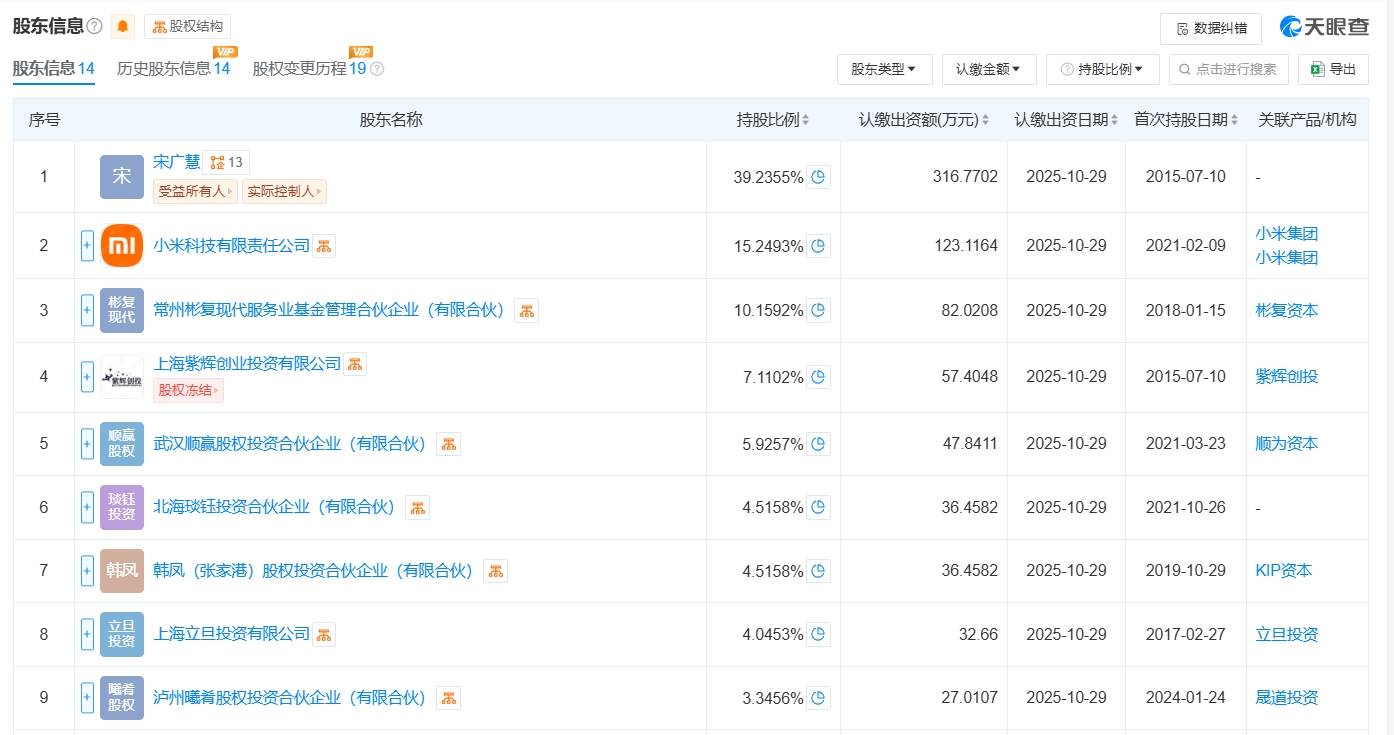
Task: Switch to the 股权变更历程 19 tab
Action: click(309, 69)
